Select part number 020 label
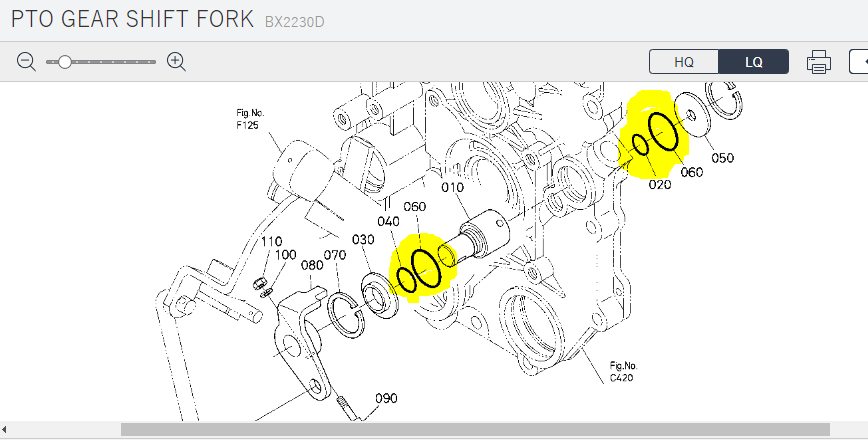 tap(660, 185)
